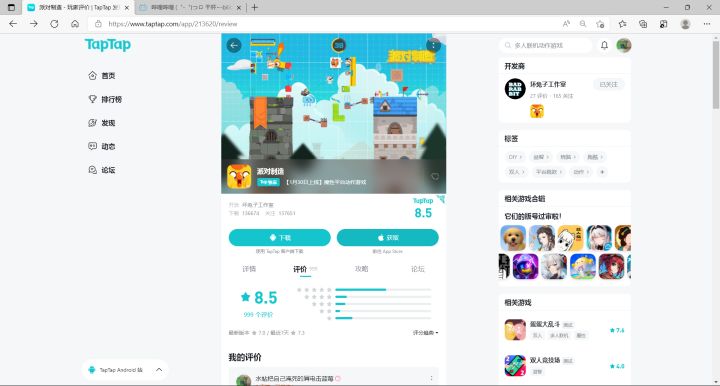Screen dimensions: 720x386
Task: Click the 蛋蛋大乱斗 game icon
Action: pos(515,330)
